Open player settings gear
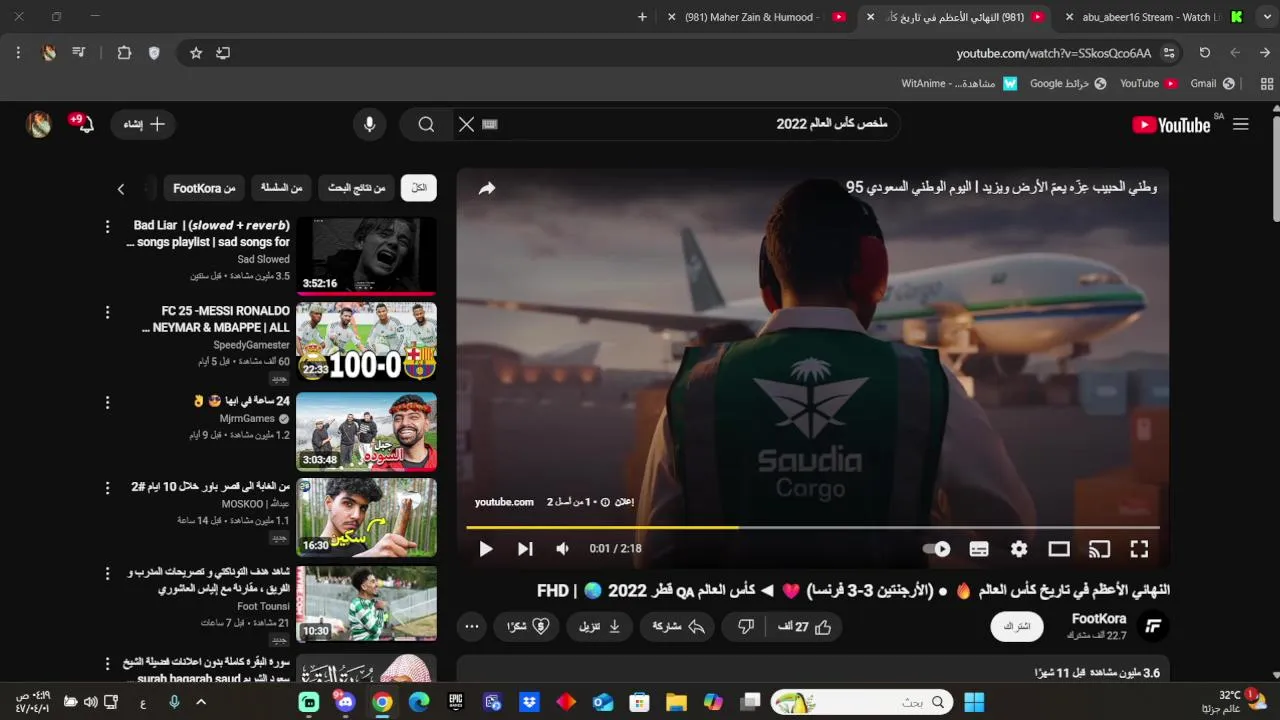The height and width of the screenshot is (720, 1280). [x=1019, y=549]
